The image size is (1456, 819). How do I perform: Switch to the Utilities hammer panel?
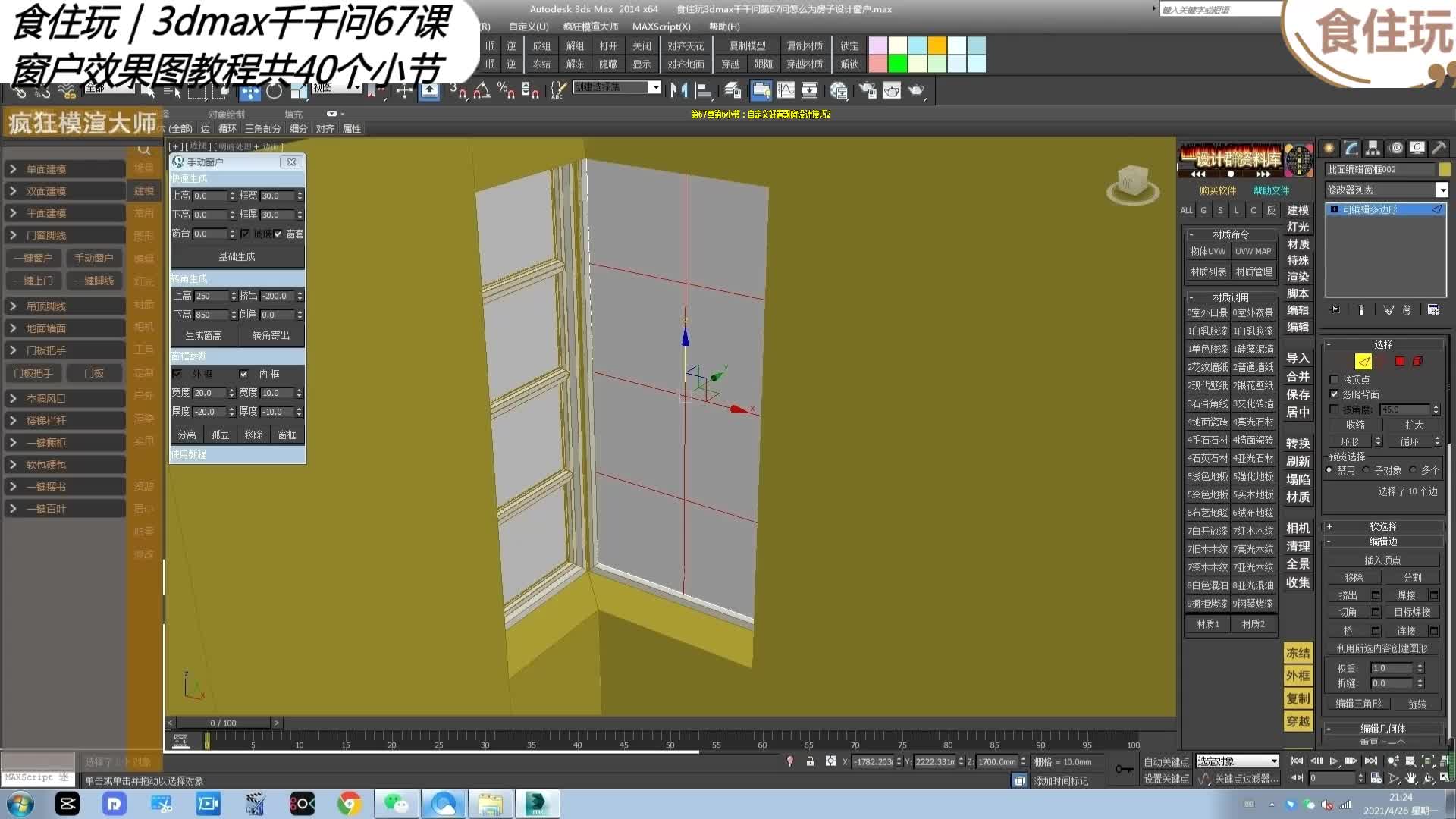coord(1439,149)
